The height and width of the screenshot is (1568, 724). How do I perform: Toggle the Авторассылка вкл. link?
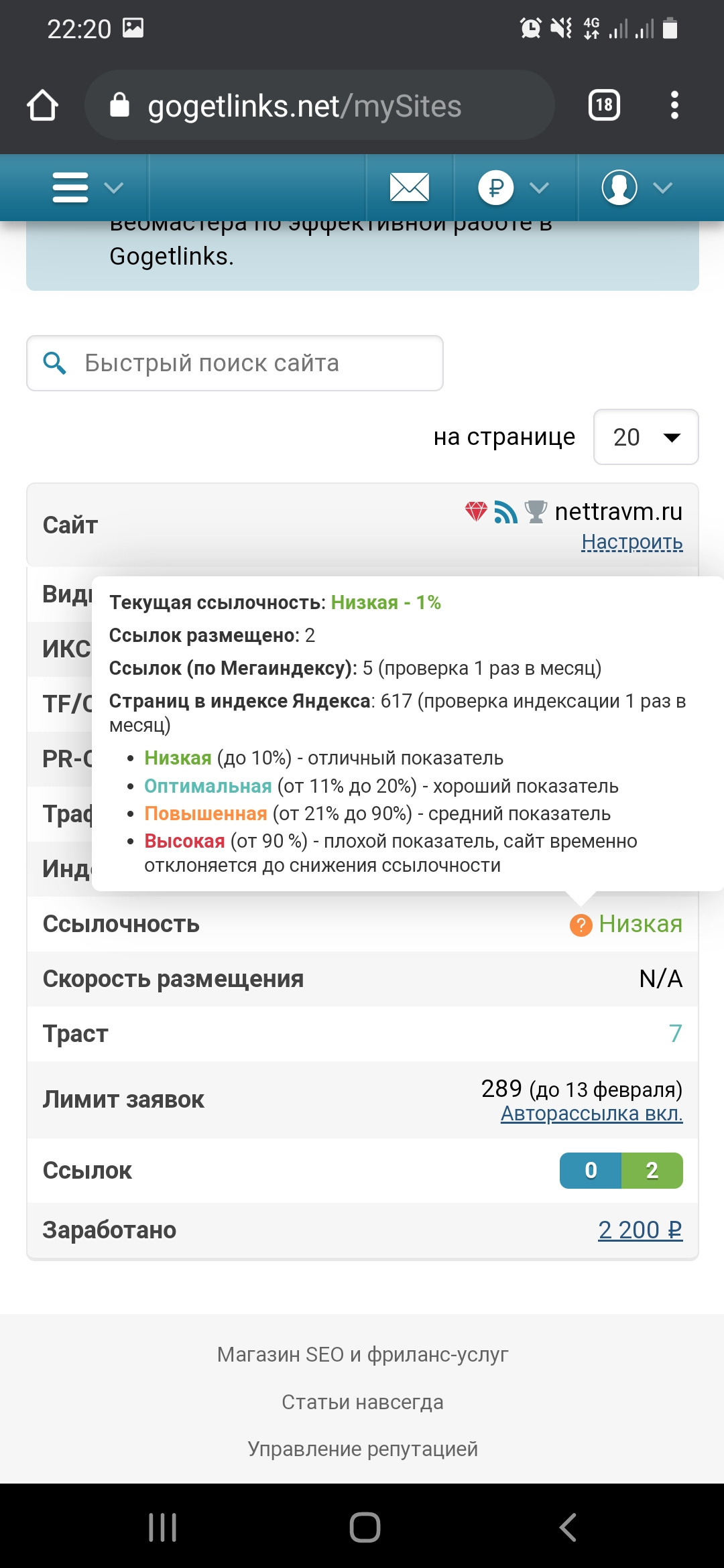tap(591, 1113)
